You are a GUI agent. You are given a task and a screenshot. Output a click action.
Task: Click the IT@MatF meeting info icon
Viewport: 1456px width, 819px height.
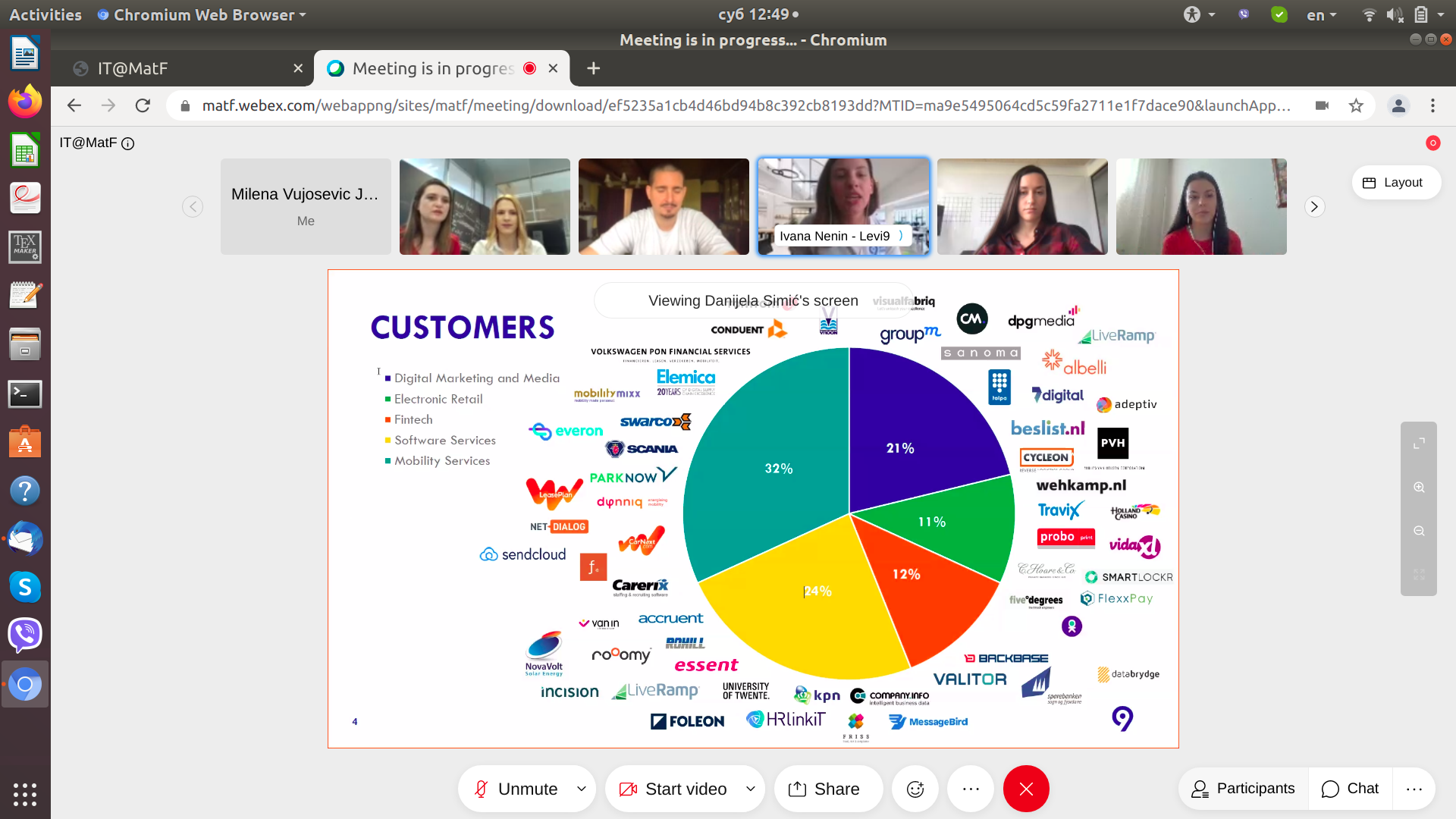pyautogui.click(x=128, y=143)
